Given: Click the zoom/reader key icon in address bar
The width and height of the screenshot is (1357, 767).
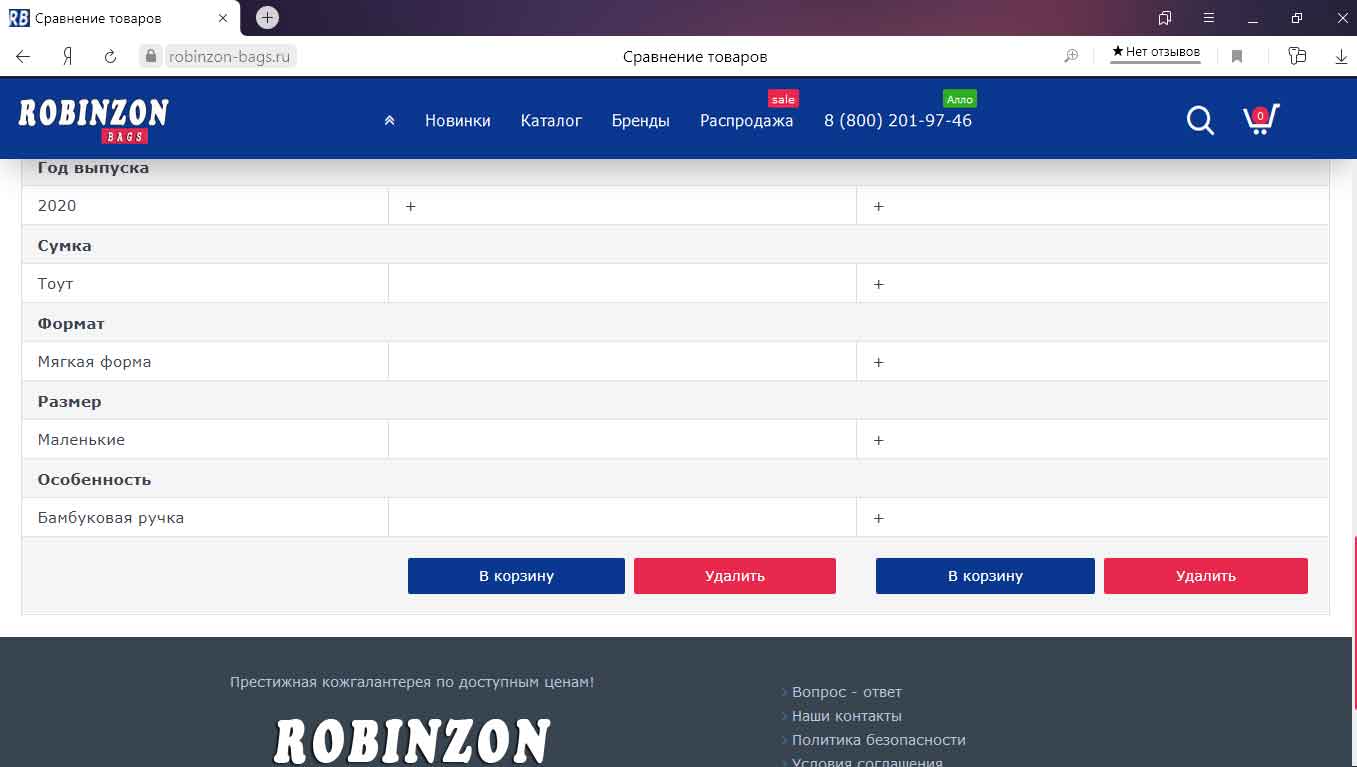Looking at the screenshot, I should [1071, 57].
